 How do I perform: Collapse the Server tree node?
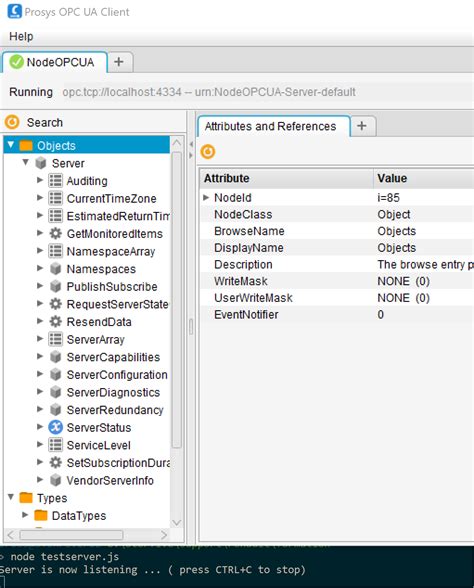coord(26,162)
